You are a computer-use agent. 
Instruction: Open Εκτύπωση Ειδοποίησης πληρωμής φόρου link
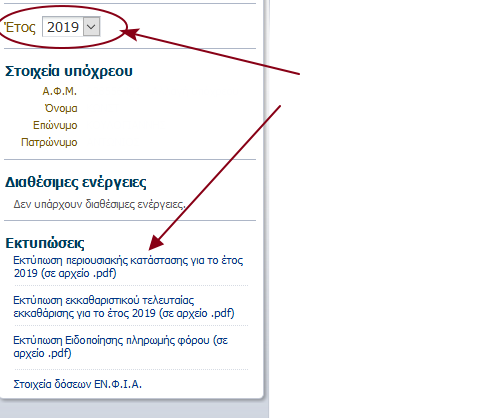pos(120,347)
